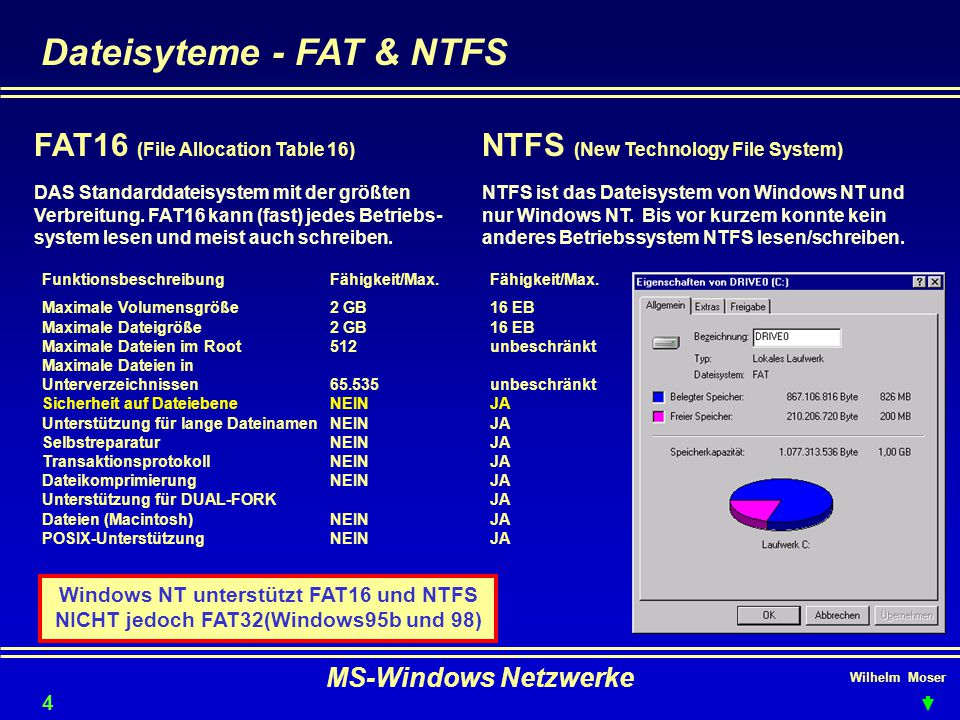This screenshot has height=720, width=960.
Task: Confirm the dialog with OK
Action: click(768, 615)
